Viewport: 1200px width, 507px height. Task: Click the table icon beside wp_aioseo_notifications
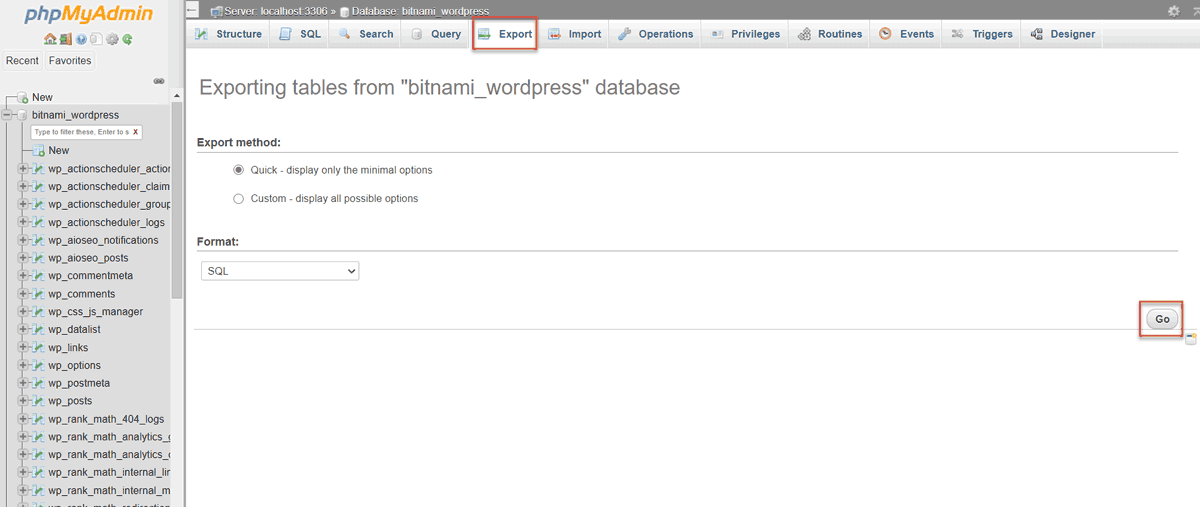point(39,240)
